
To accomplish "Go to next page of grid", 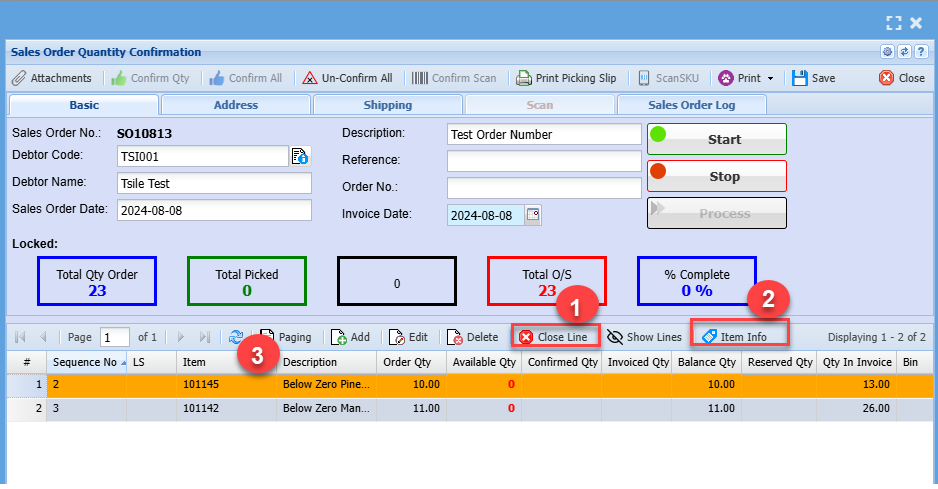I will [x=181, y=337].
